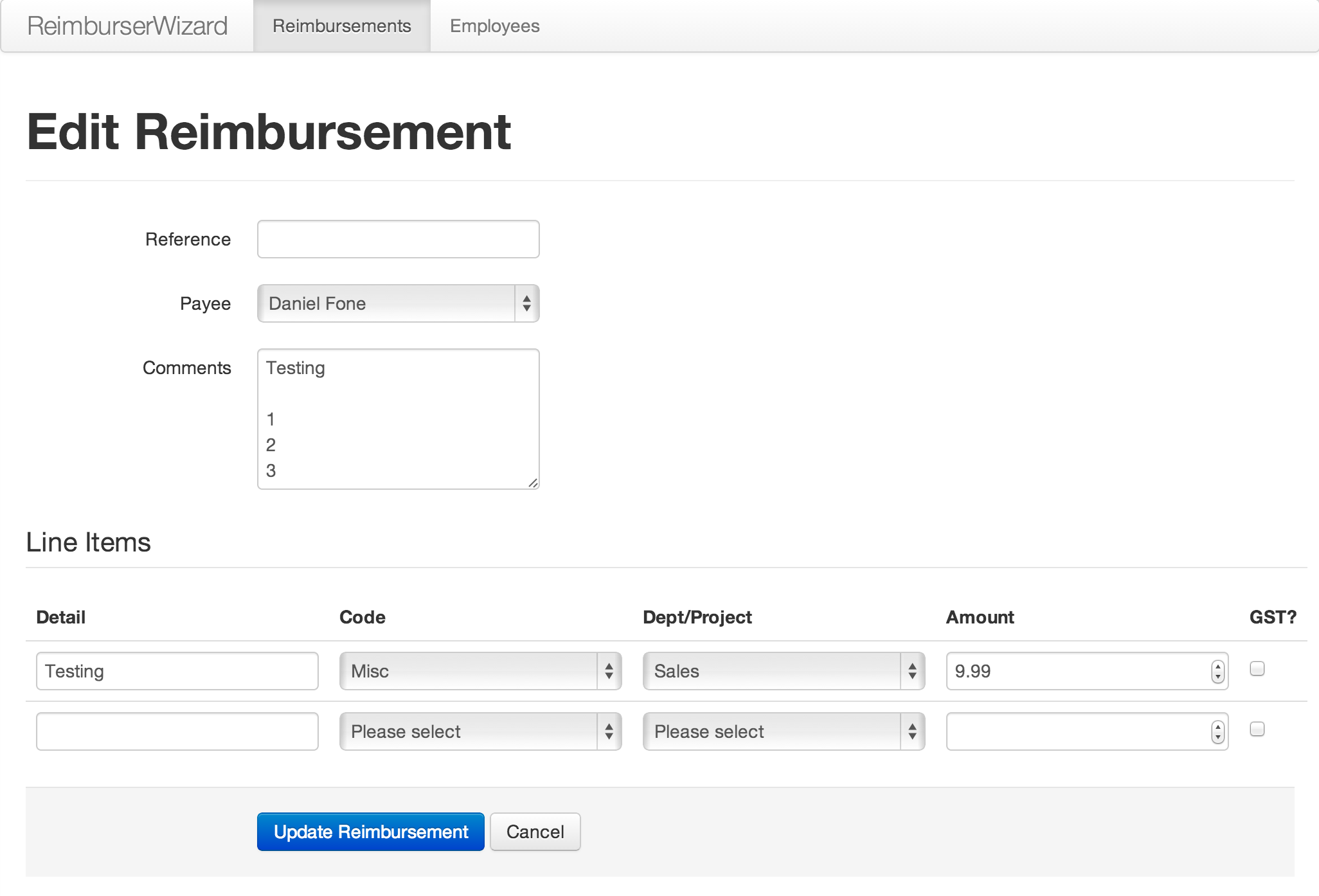Click the empty Detail field in second row
The height and width of the screenshot is (896, 1319).
177,731
